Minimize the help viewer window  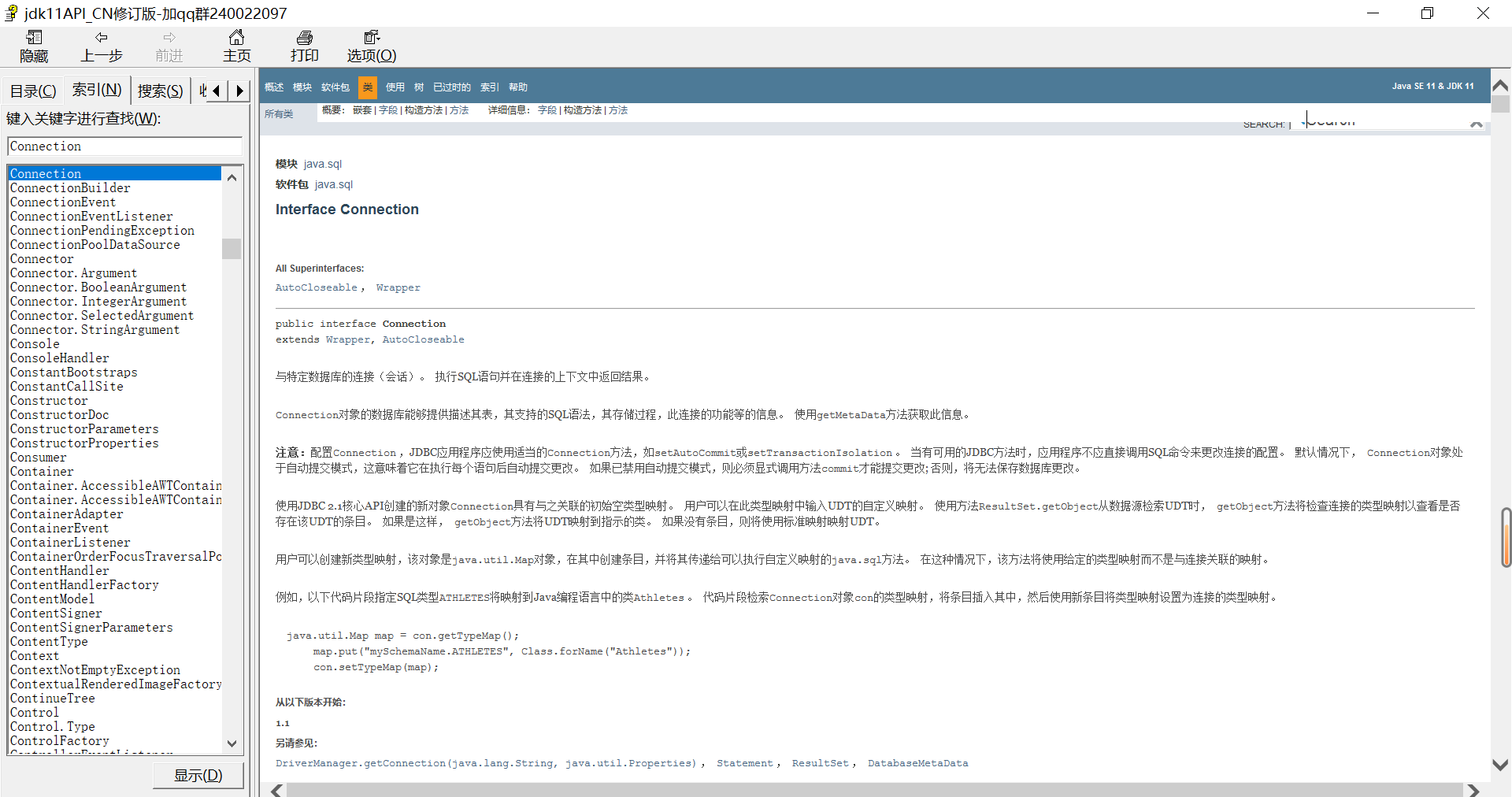pos(1373,13)
